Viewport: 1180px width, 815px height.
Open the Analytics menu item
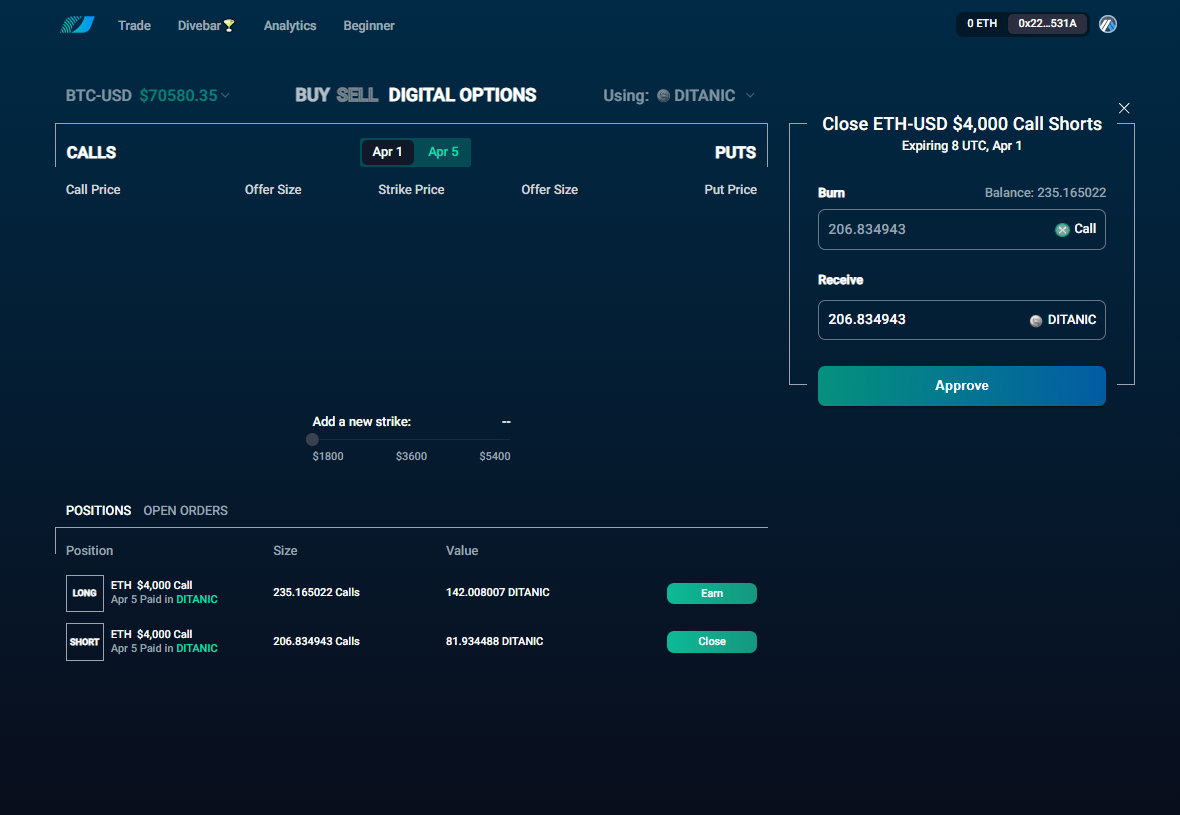(x=290, y=25)
